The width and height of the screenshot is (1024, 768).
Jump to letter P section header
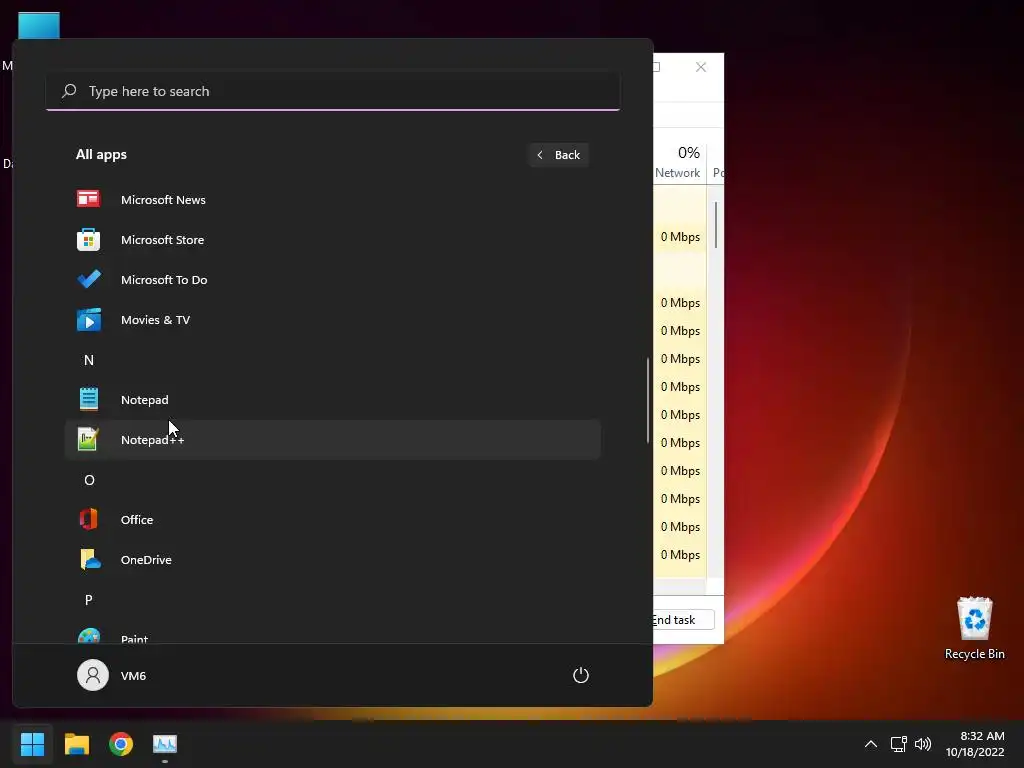click(x=89, y=600)
